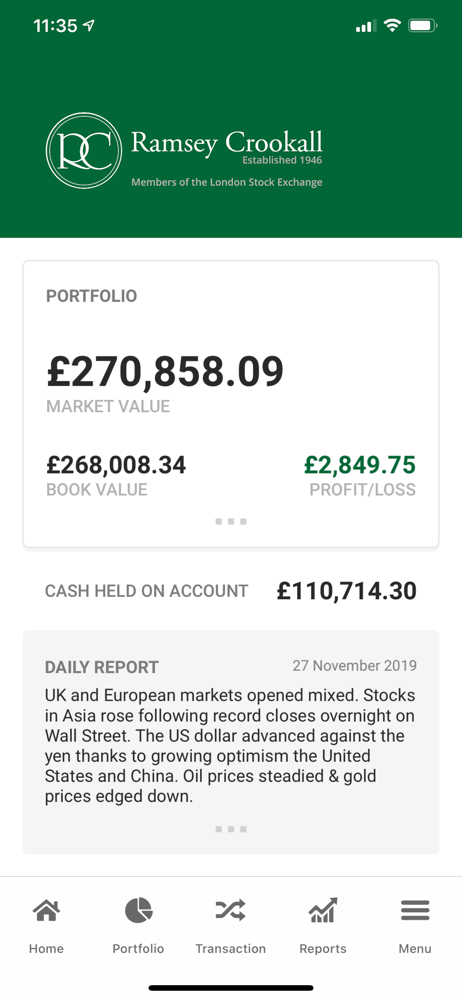
Task: Tap the £2,849.75 profit/loss figure
Action: pos(360,465)
